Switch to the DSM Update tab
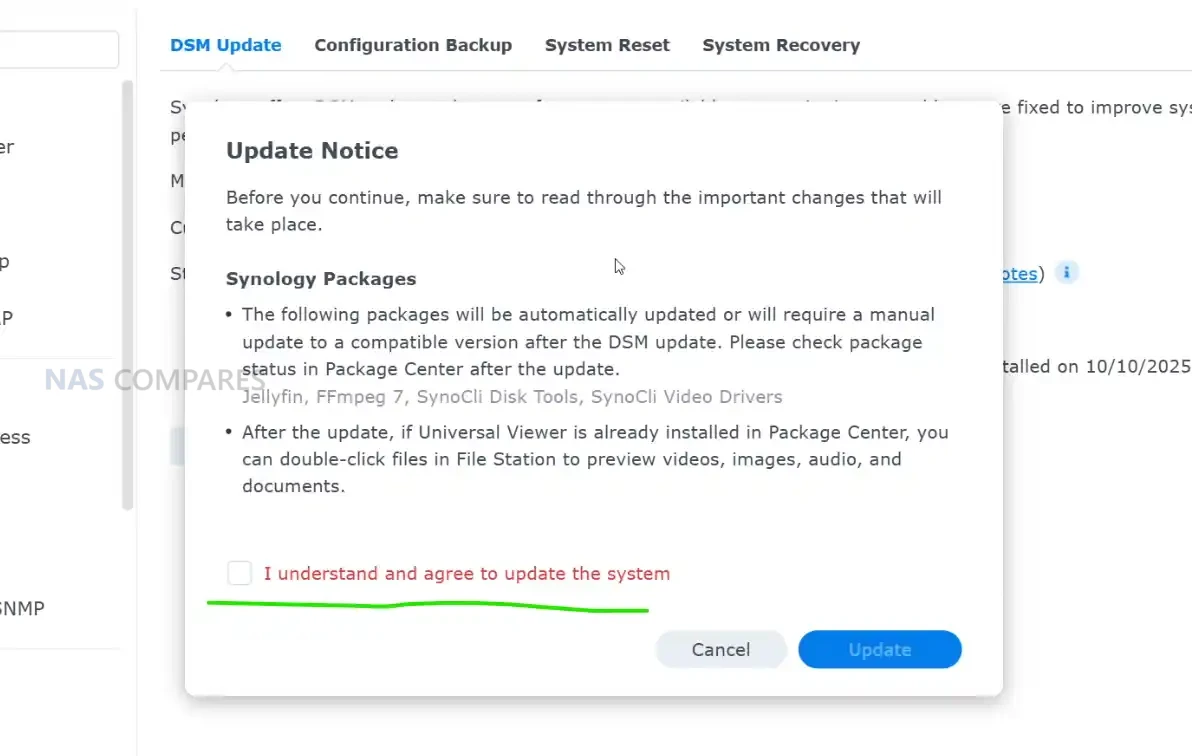The width and height of the screenshot is (1192, 756). click(x=225, y=45)
